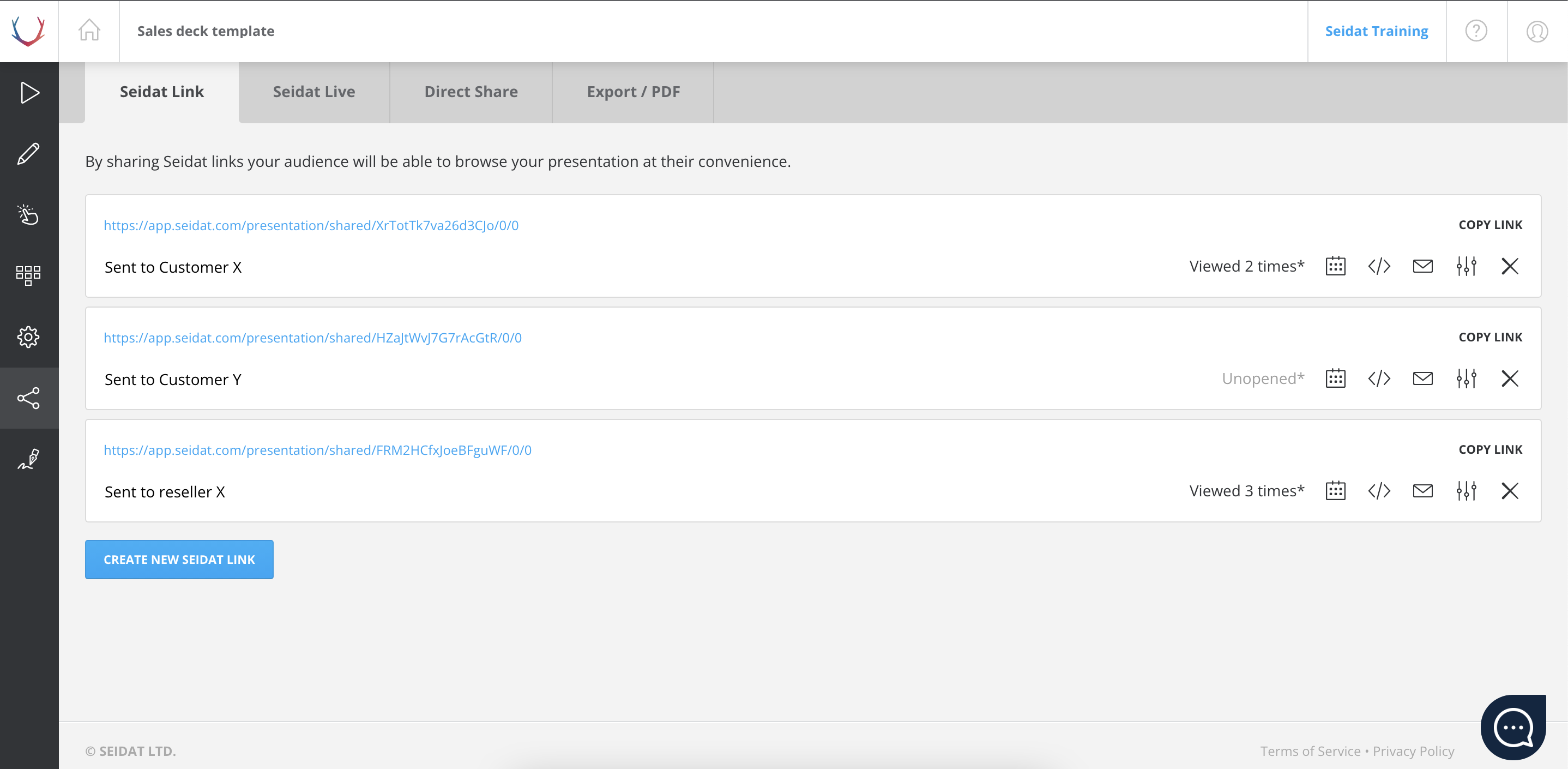Open link settings sliders for Customer Y
Viewport: 1568px width, 769px height.
(x=1467, y=379)
